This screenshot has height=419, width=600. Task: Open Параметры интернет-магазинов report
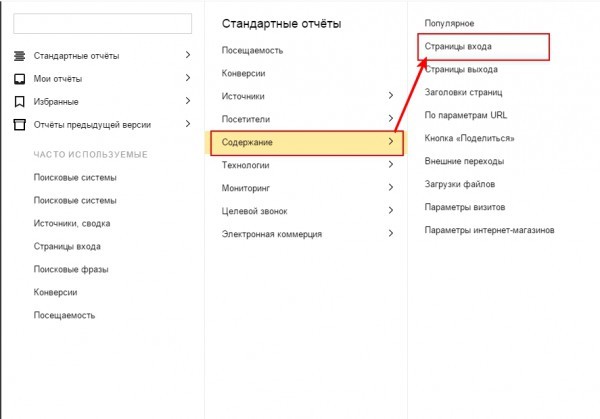click(x=489, y=230)
